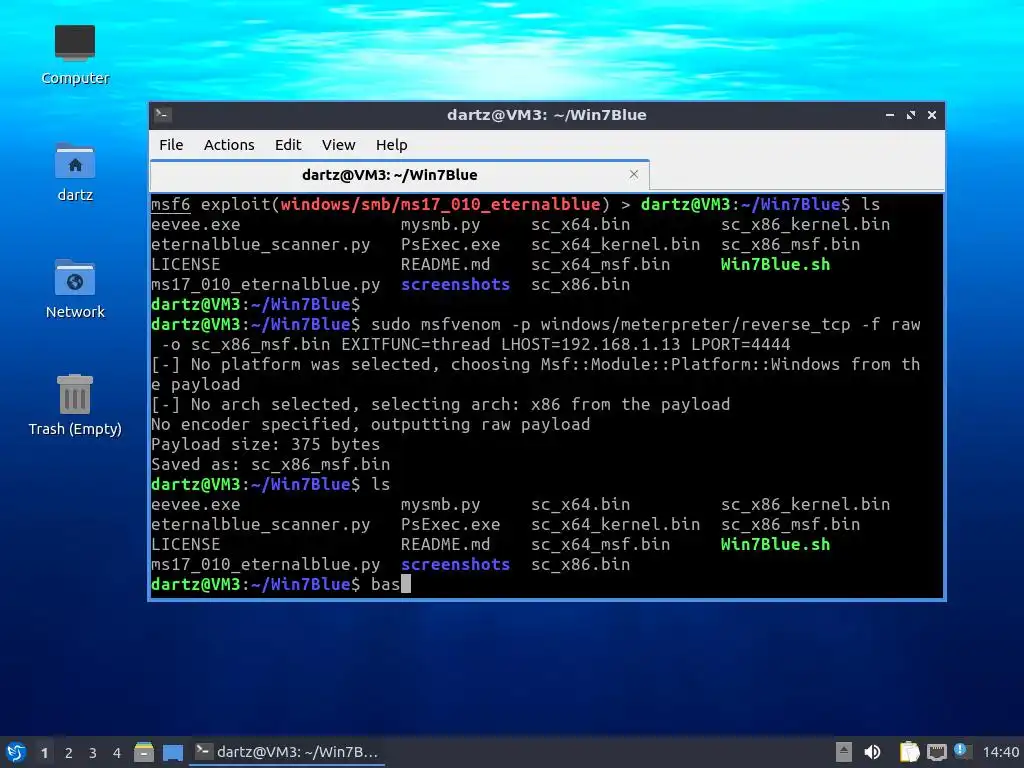The height and width of the screenshot is (768, 1024).
Task: Open the volume speaker tray icon
Action: pos(872,752)
